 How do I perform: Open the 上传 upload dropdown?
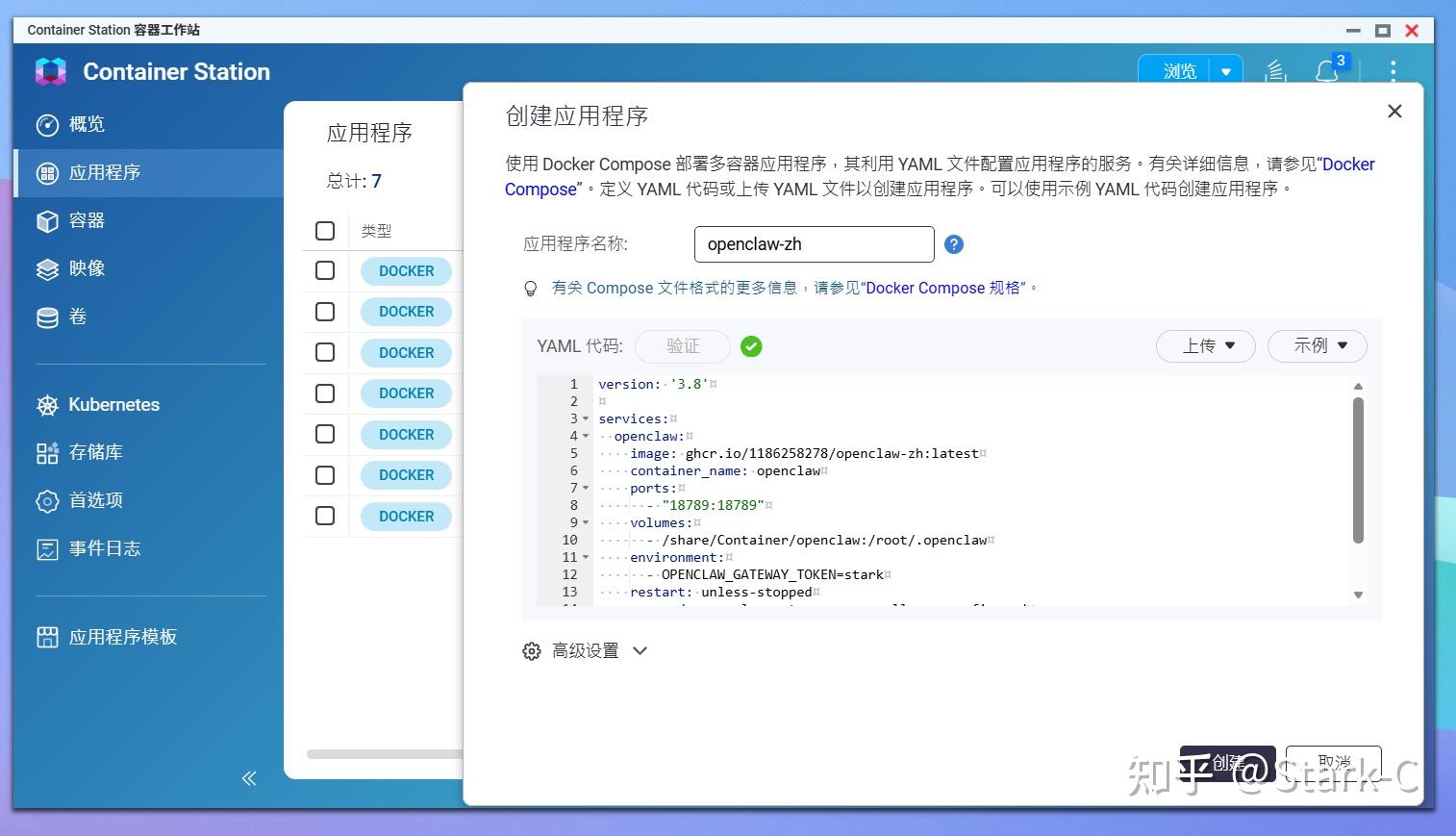point(1206,346)
